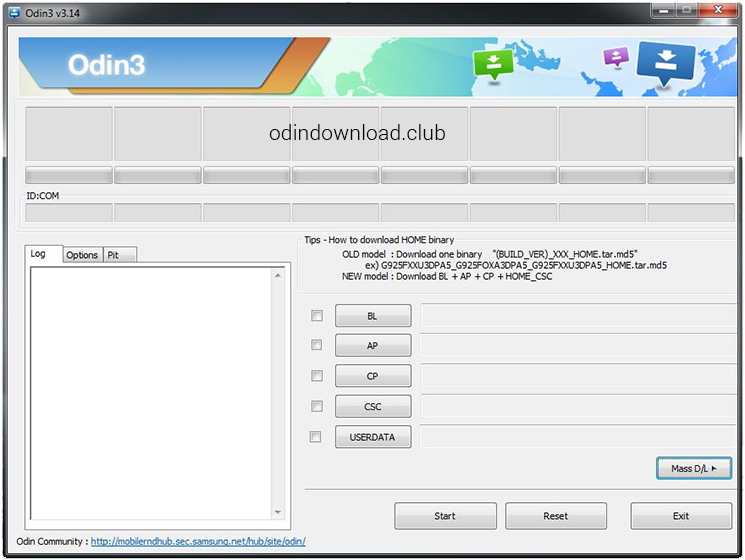Switch to the Options tab

coord(82,255)
